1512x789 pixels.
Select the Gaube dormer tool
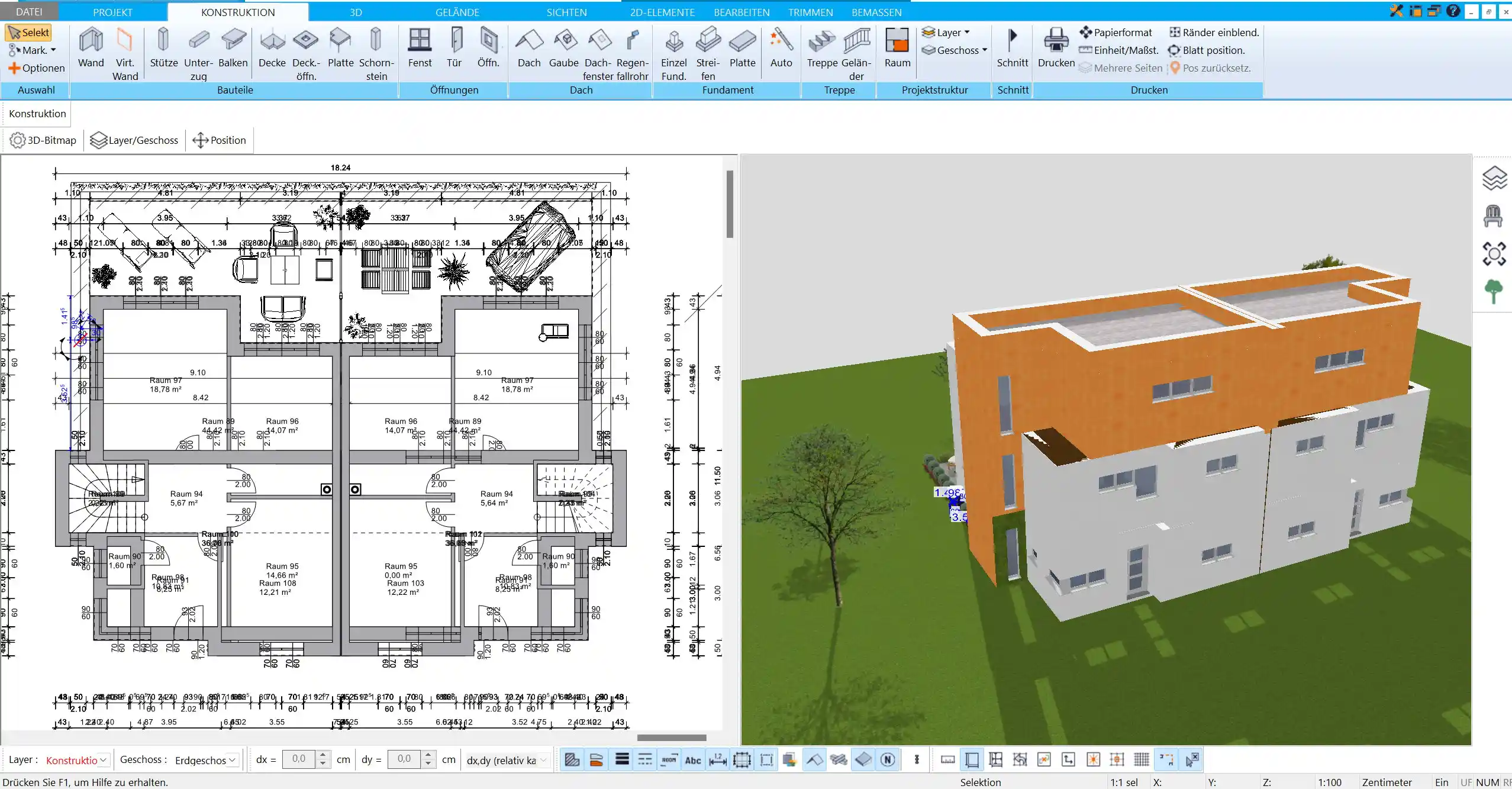click(x=563, y=48)
